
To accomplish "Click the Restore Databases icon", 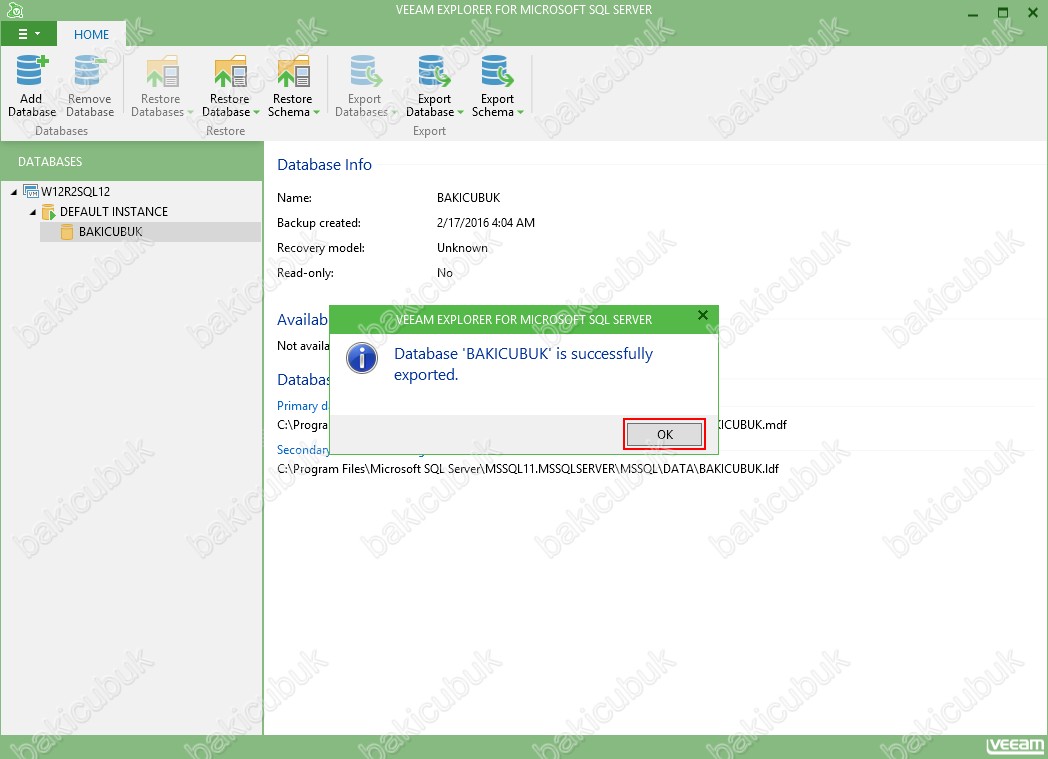I will (x=161, y=71).
